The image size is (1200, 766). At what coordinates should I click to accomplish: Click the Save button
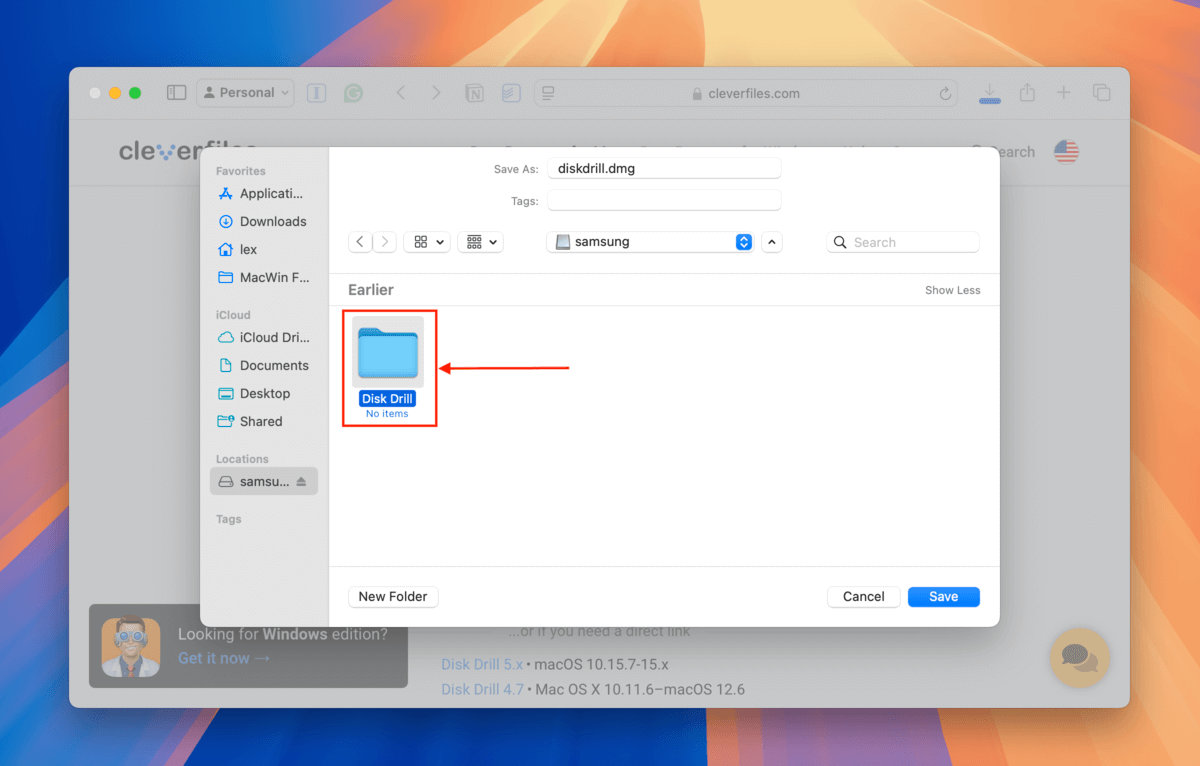point(943,596)
